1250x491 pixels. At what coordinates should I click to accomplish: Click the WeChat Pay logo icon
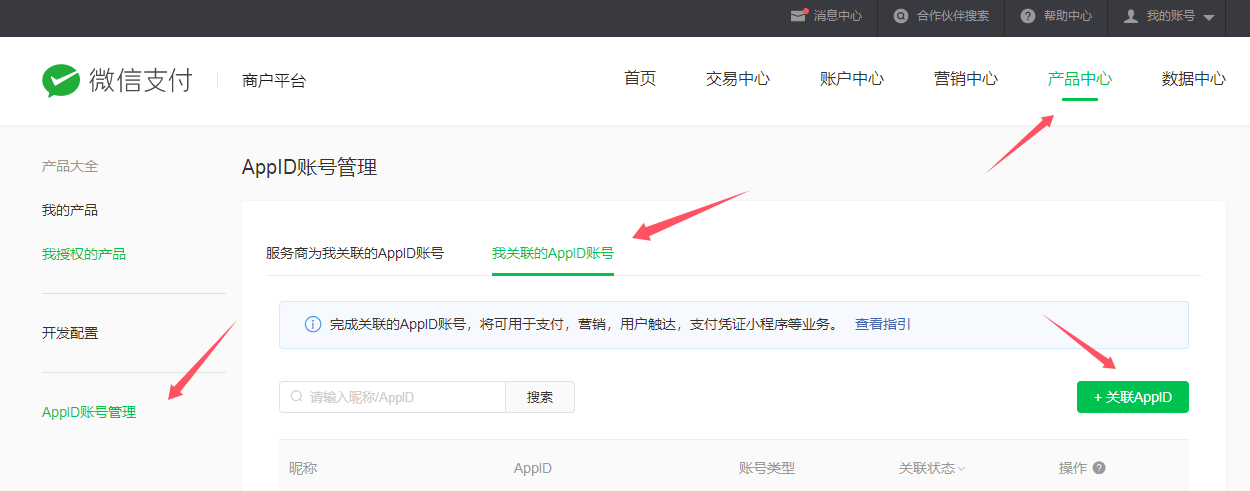[x=61, y=81]
